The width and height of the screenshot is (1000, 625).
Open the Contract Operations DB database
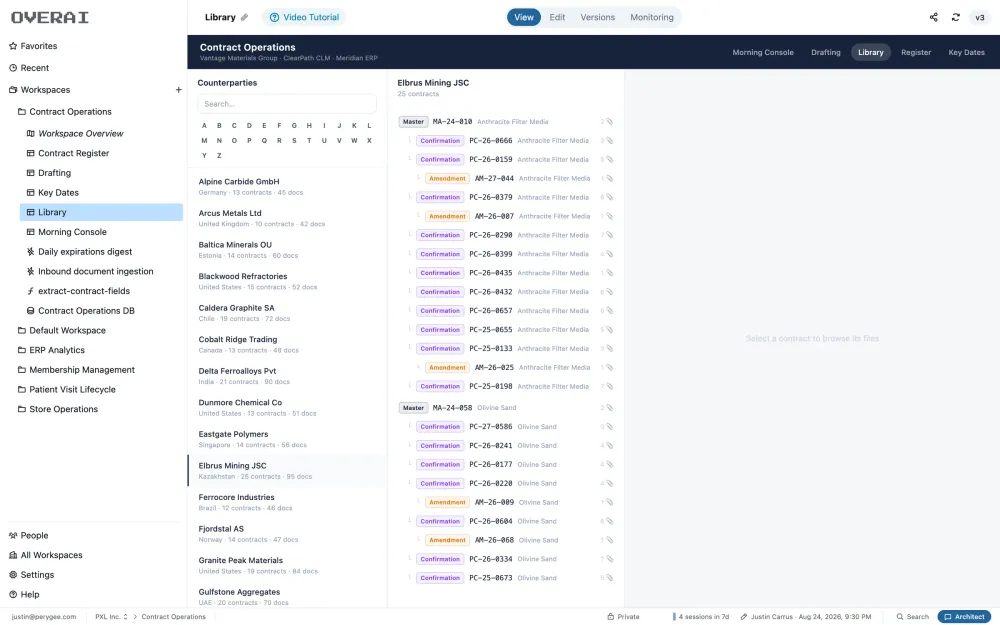(x=86, y=311)
